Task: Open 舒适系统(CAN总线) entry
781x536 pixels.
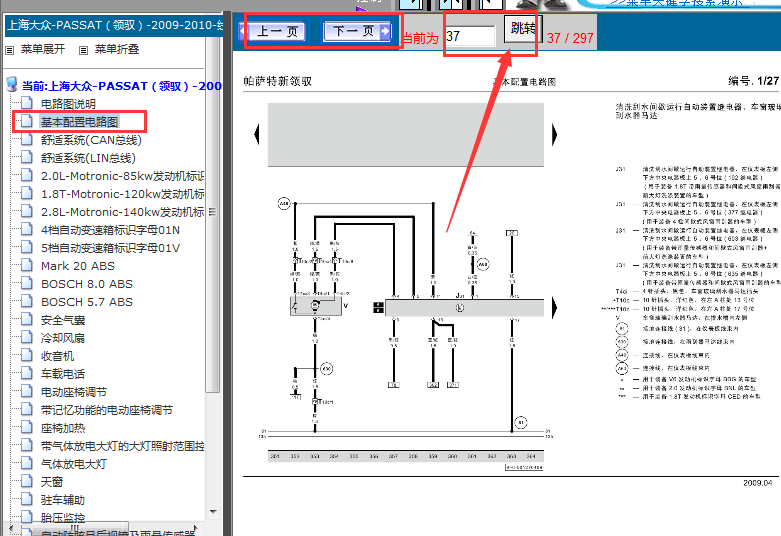Action: pyautogui.click(x=91, y=140)
